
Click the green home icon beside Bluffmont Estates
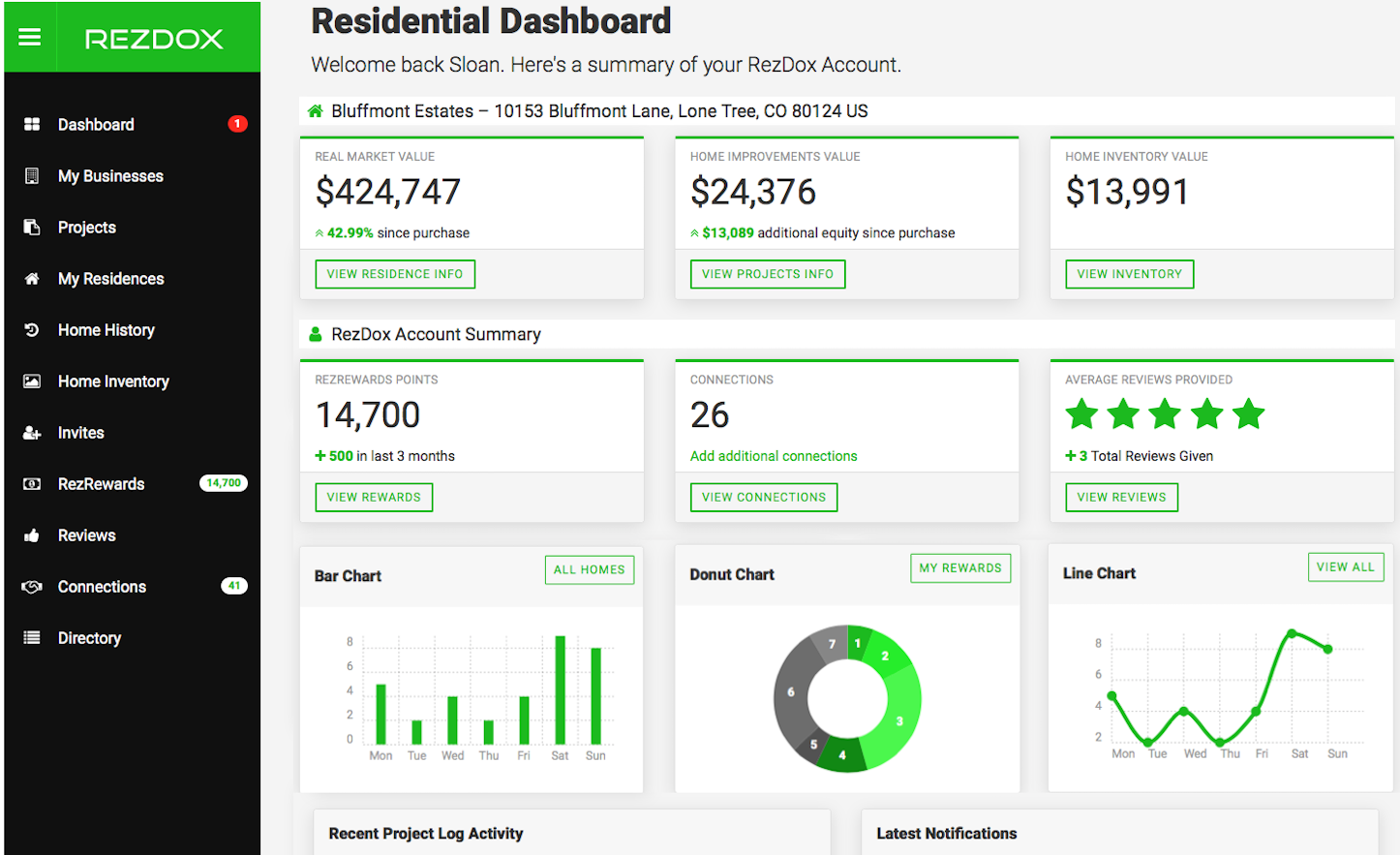[315, 111]
